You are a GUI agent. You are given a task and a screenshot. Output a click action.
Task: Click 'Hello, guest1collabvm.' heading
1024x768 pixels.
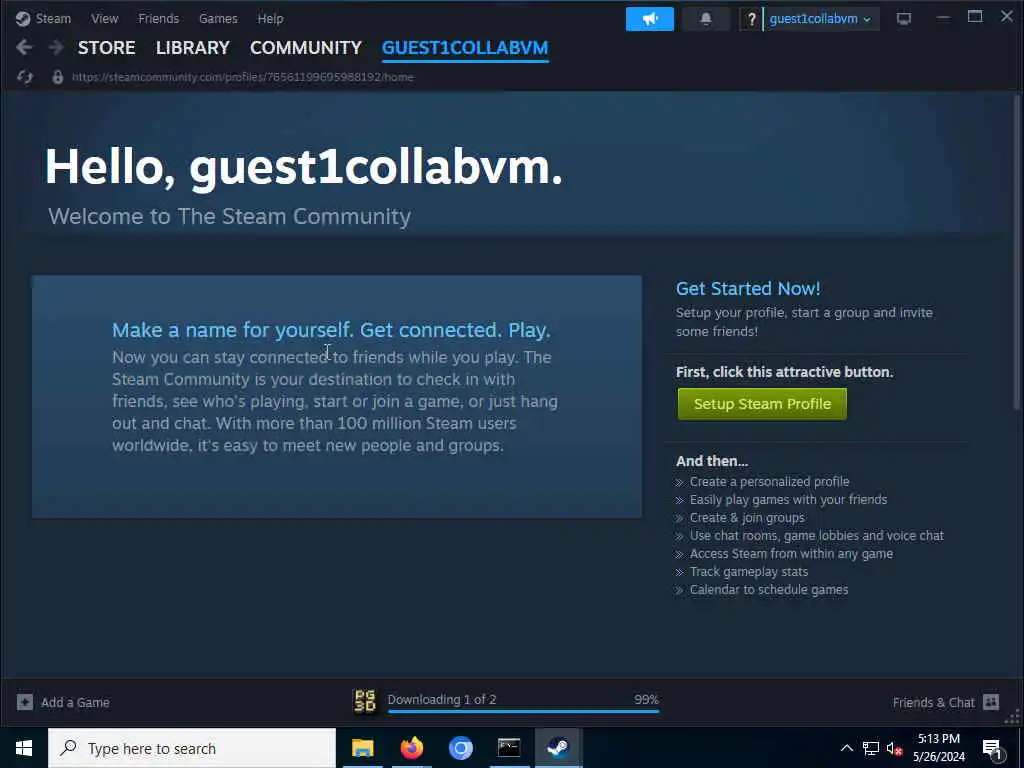point(304,167)
